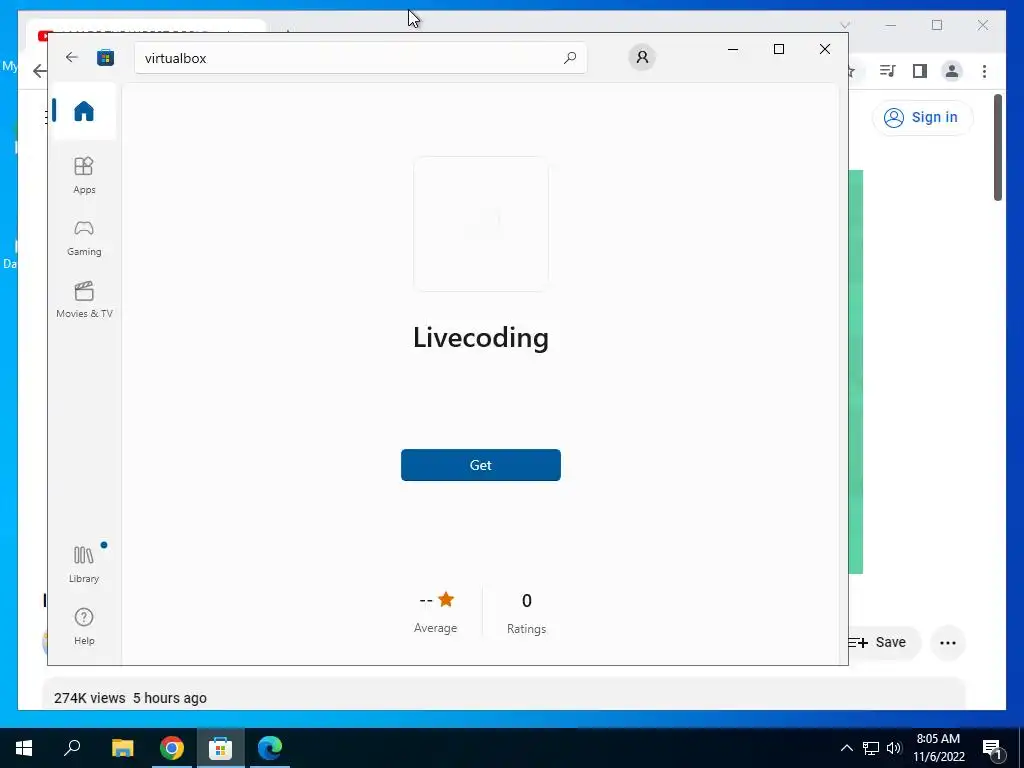1024x768 pixels.
Task: Open the taskbar search
Action: point(72,748)
